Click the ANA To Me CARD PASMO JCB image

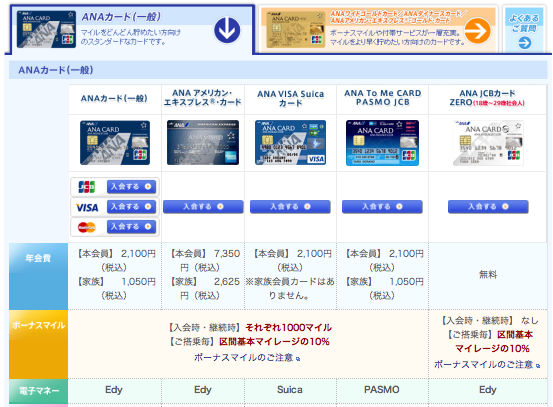(382, 143)
